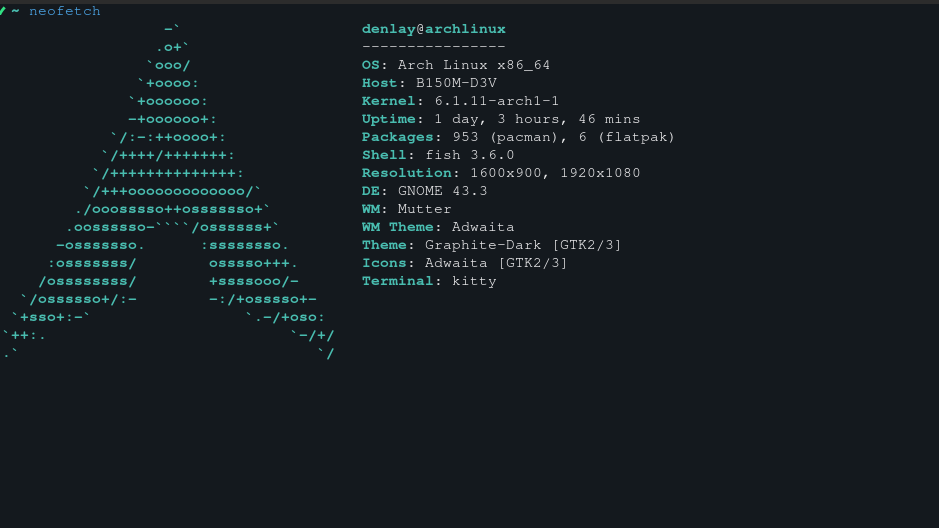939x528 pixels.
Task: Click the Shell value fish 3.6.0
Action: 470,155
